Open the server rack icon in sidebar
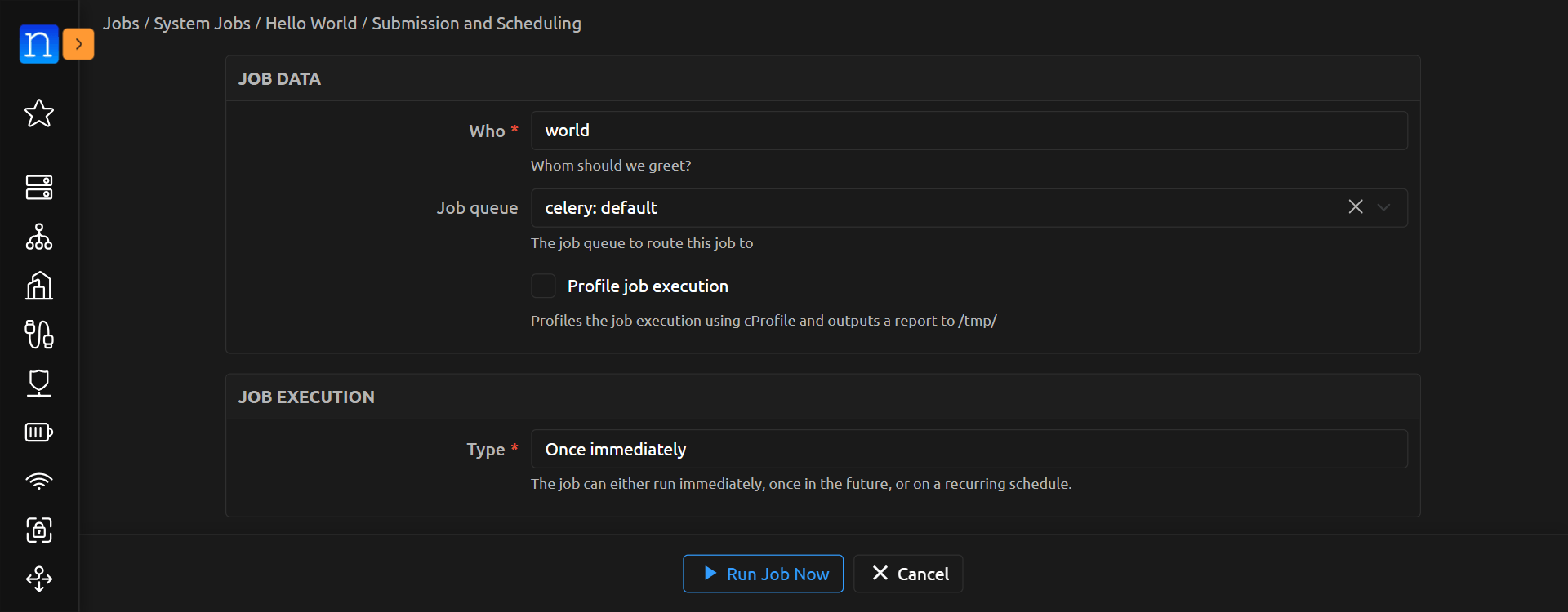The image size is (1568, 612). [39, 187]
